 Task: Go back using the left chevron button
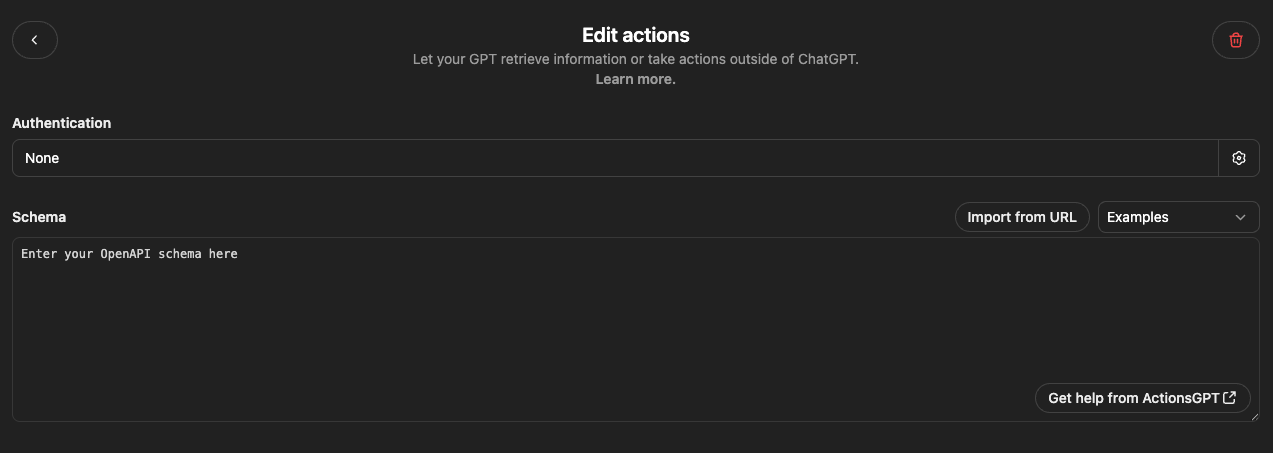click(x=35, y=40)
